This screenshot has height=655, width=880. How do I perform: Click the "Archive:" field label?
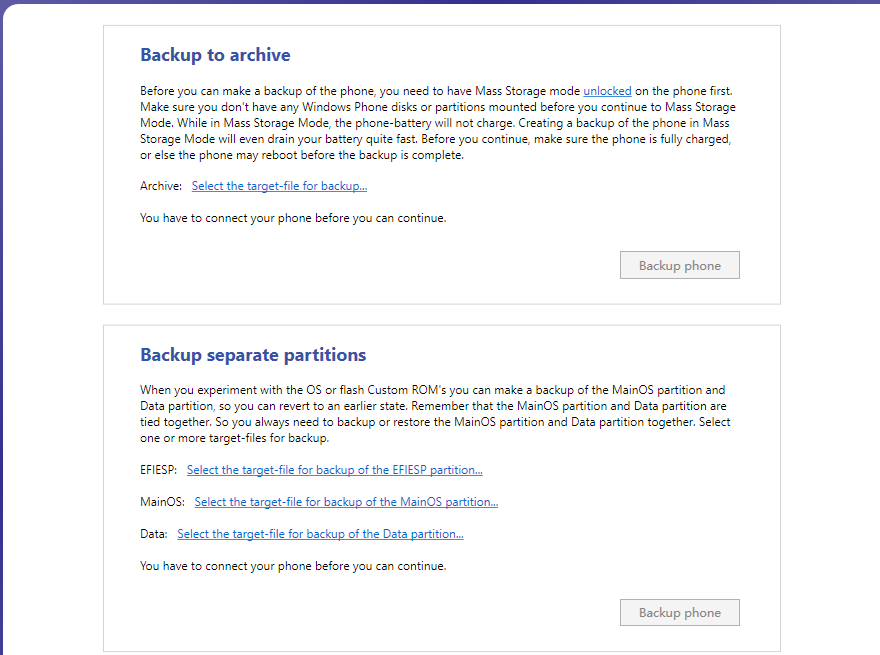[161, 186]
